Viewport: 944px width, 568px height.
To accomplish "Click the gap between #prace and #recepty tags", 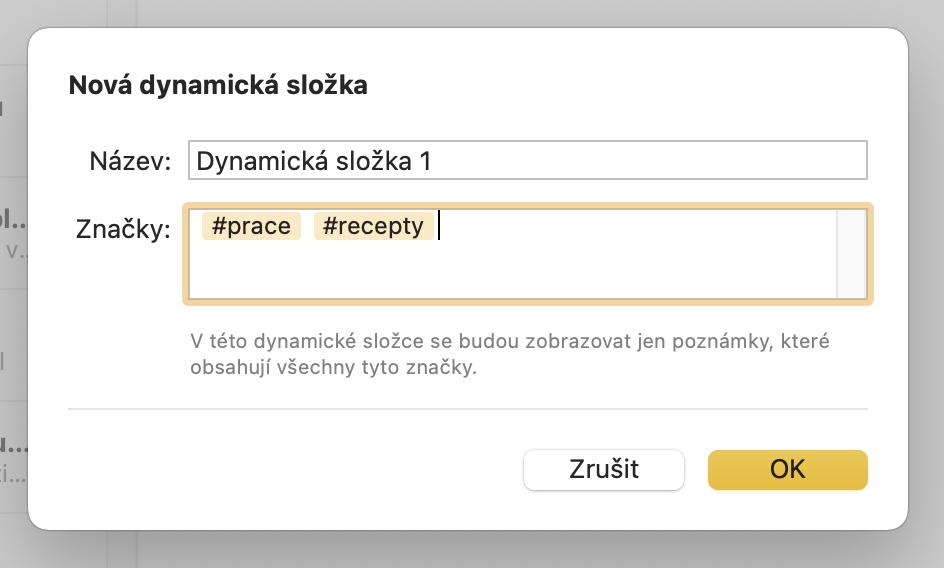I will coord(307,226).
